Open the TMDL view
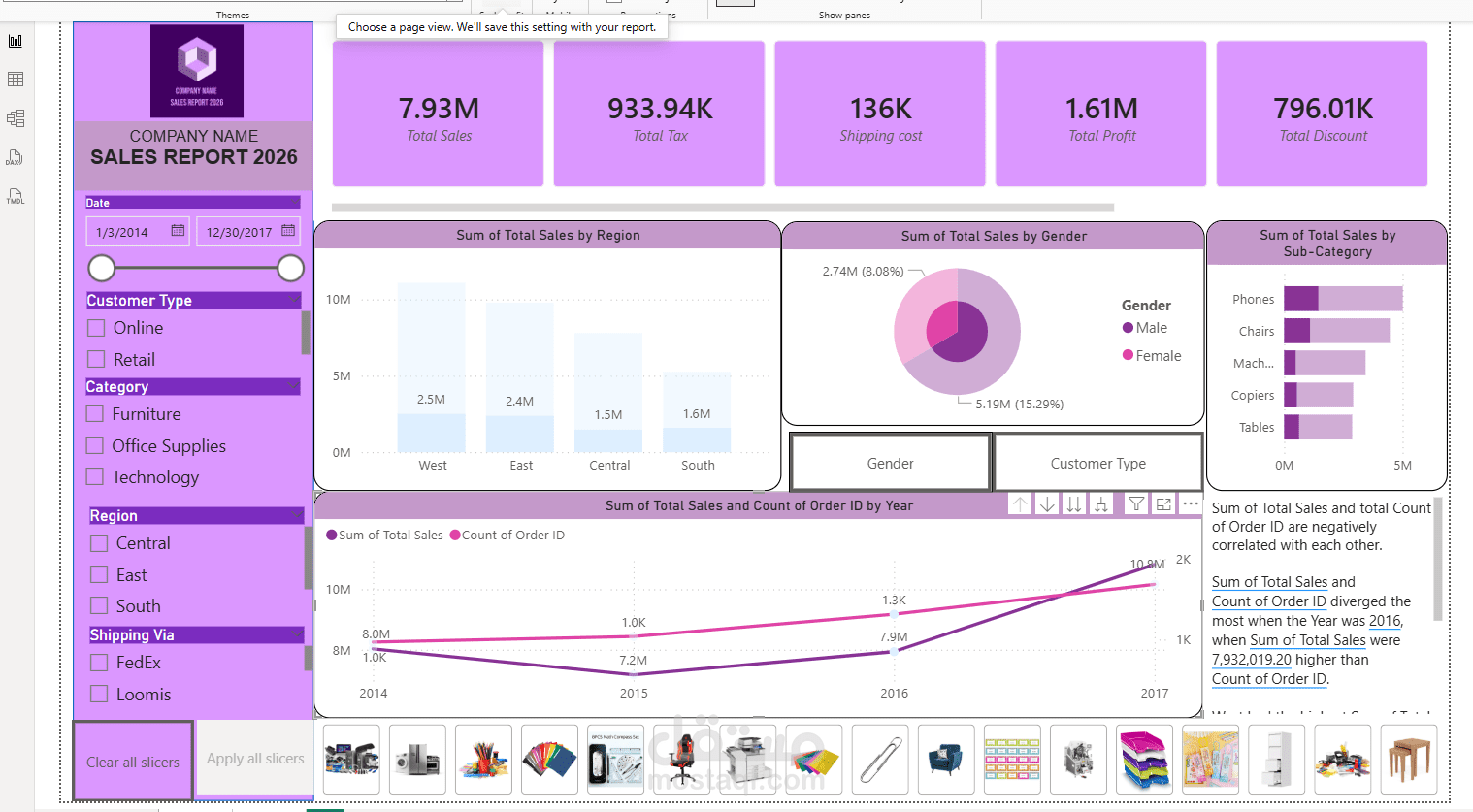The height and width of the screenshot is (812, 1473). pos(16,196)
